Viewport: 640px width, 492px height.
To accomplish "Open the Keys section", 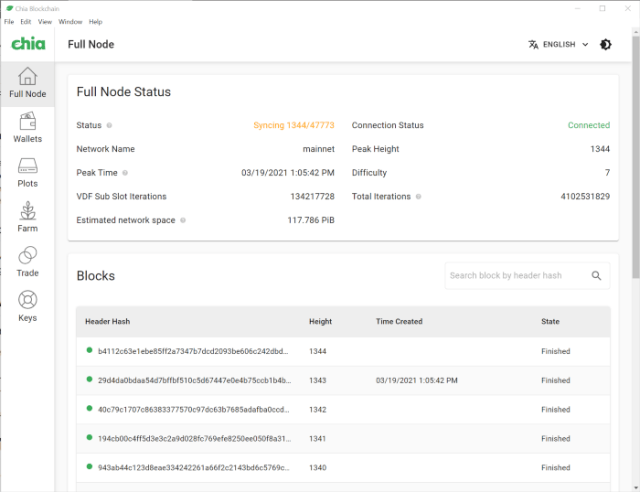I will (27, 306).
